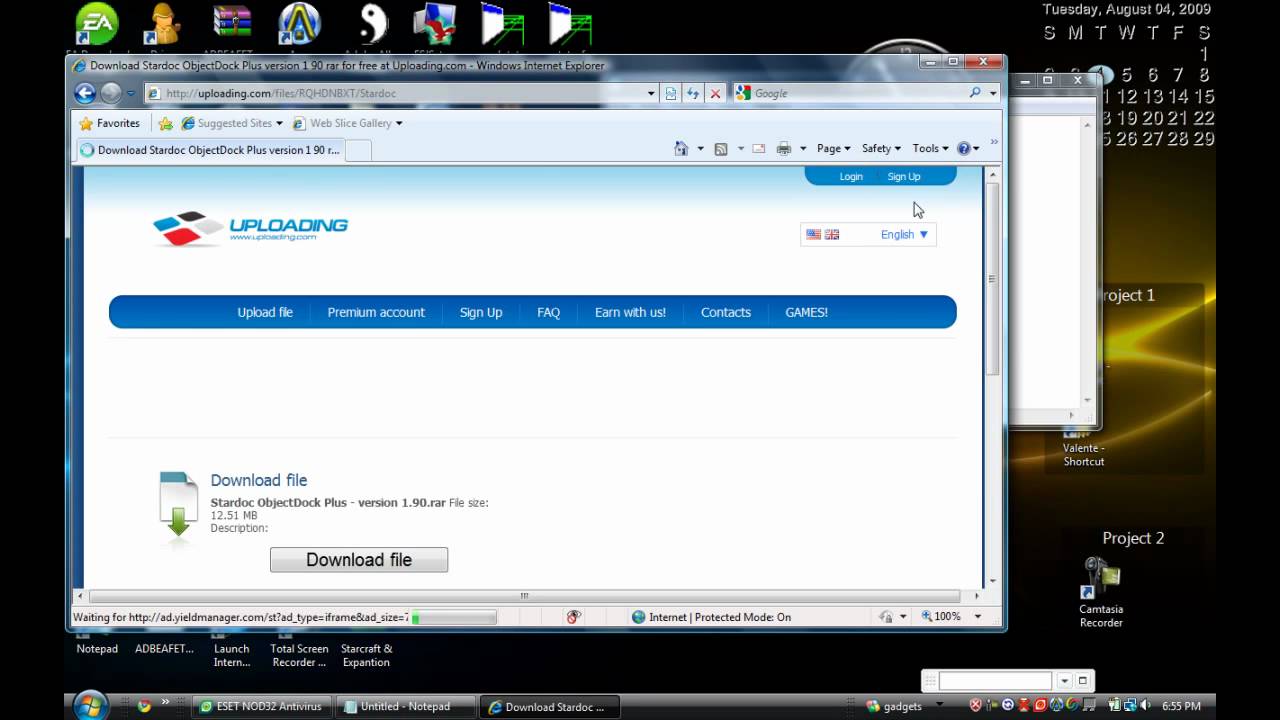Open the Contacts navigation item
The image size is (1280, 720).
click(x=726, y=312)
